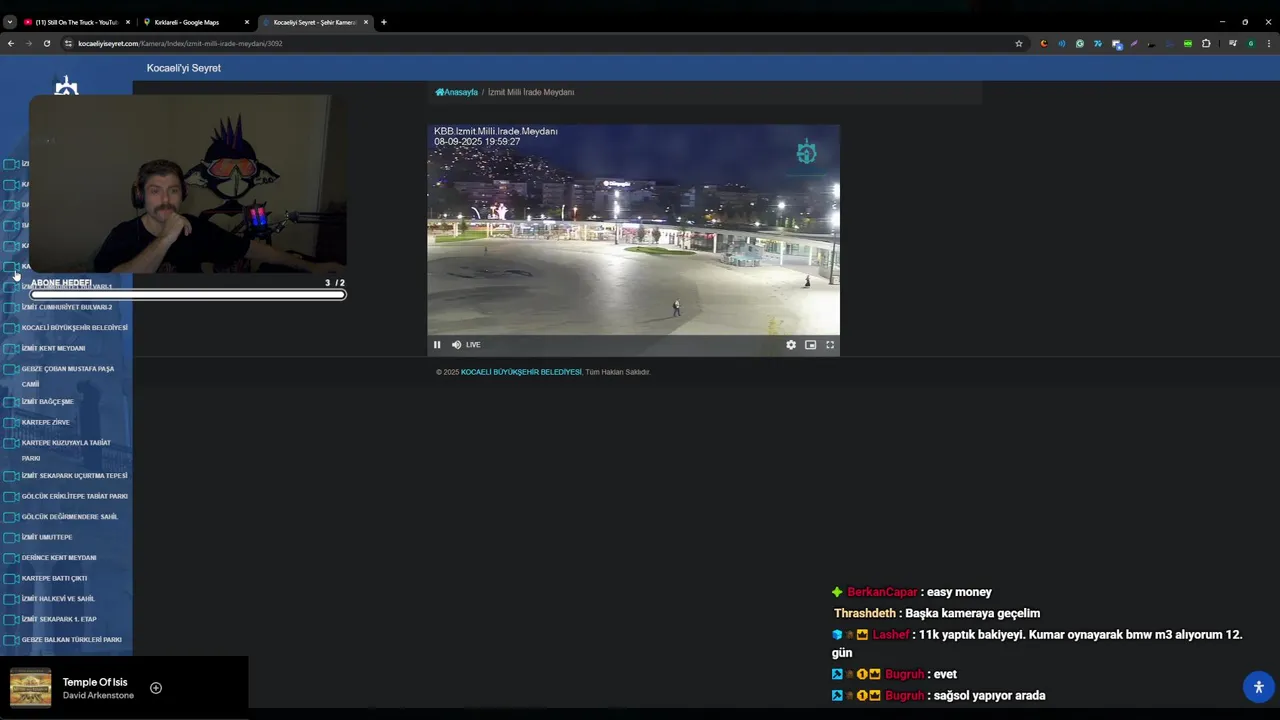Image resolution: width=1280 pixels, height=720 pixels.
Task: Add Temple Of Isis with plus icon
Action: [156, 688]
